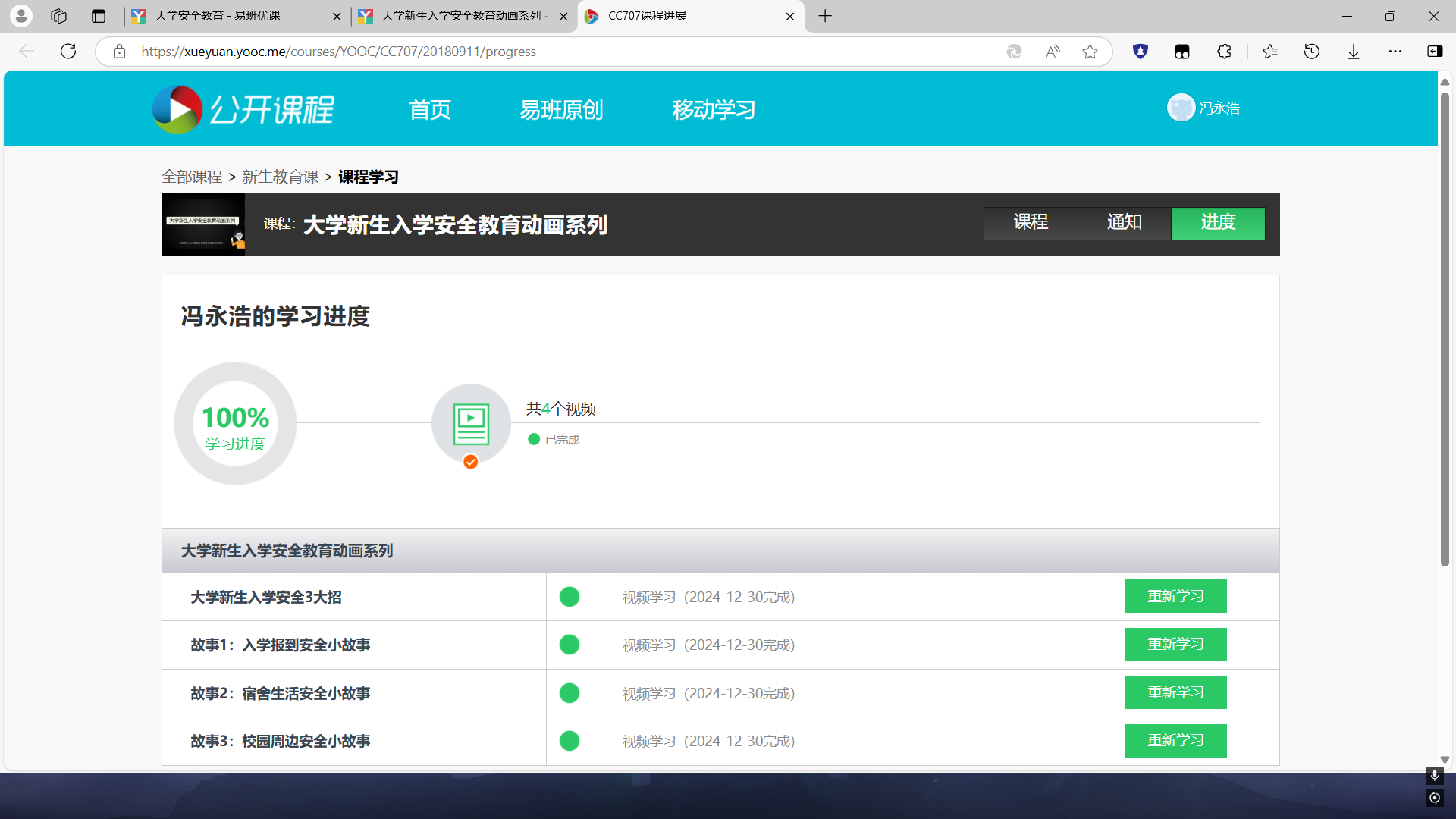Click the browser refresh icon
Viewport: 1456px width, 819px height.
(x=68, y=52)
